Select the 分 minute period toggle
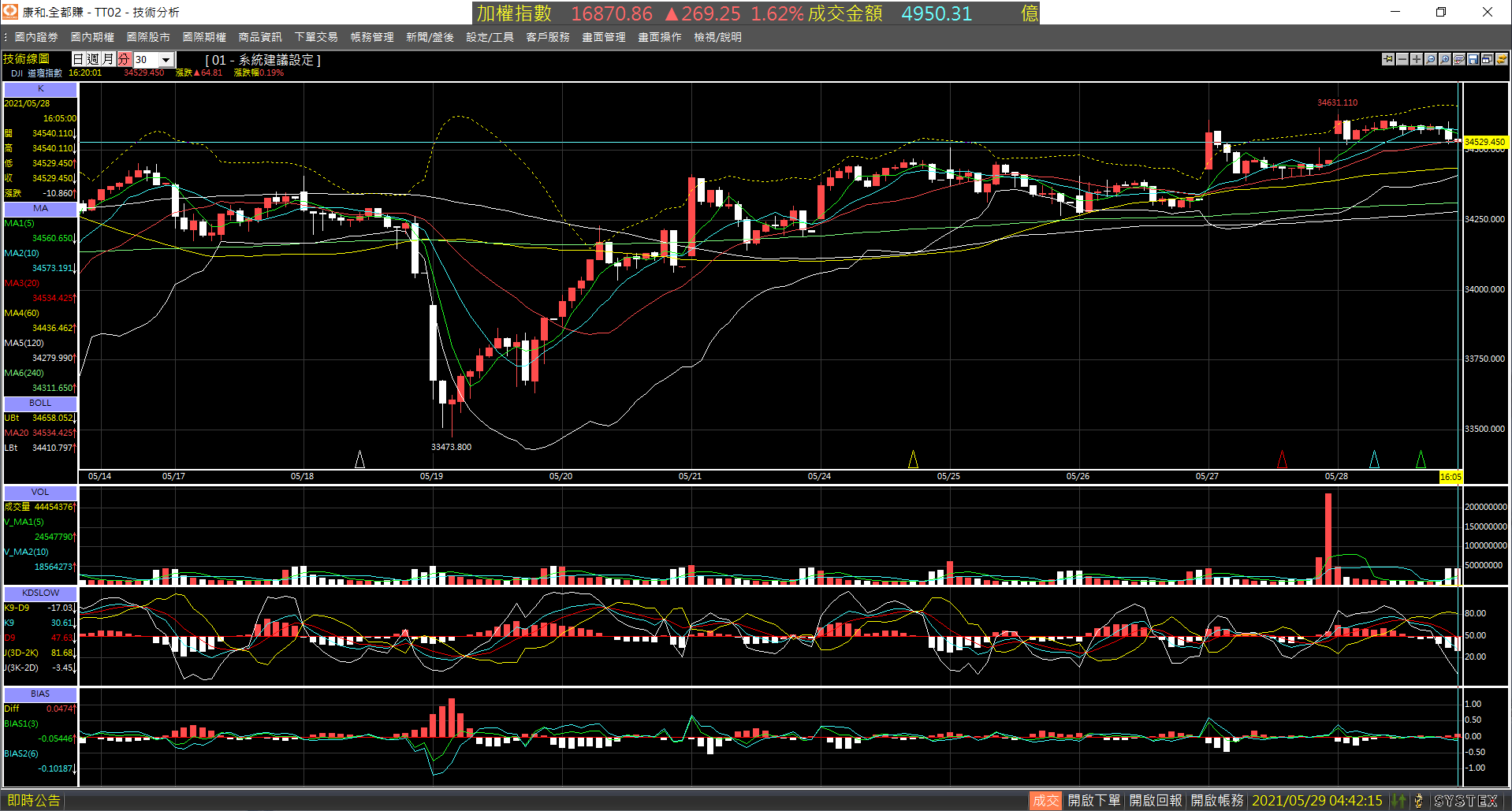This screenshot has width=1512, height=811. [x=124, y=59]
